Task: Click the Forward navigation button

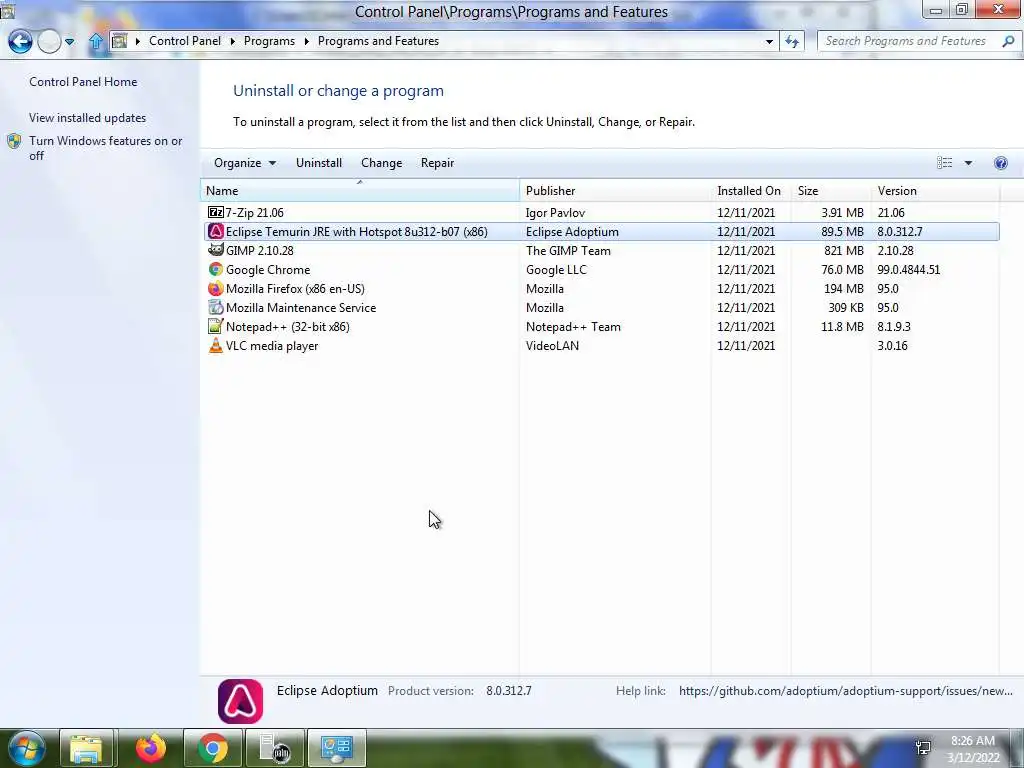Action: coord(49,42)
